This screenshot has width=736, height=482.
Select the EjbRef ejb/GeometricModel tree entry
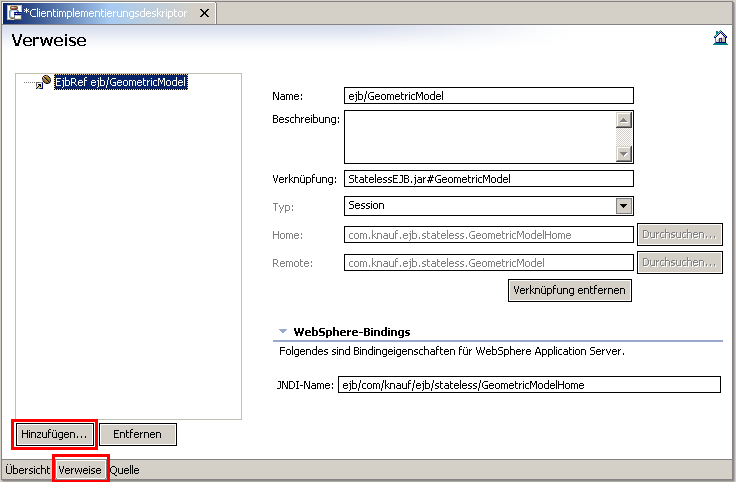pos(120,83)
